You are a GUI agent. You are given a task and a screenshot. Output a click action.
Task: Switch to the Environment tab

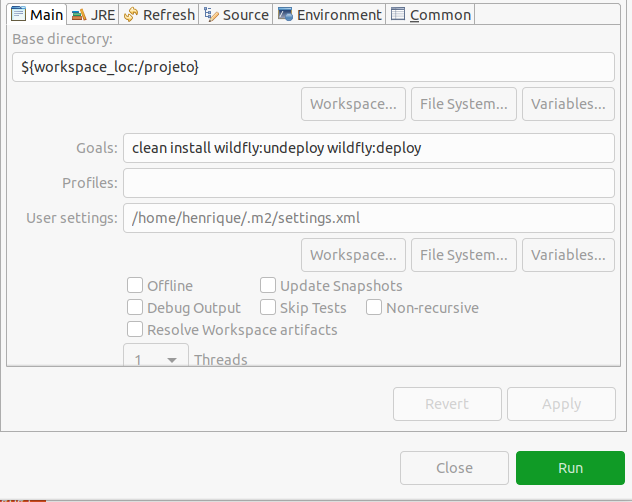click(329, 15)
